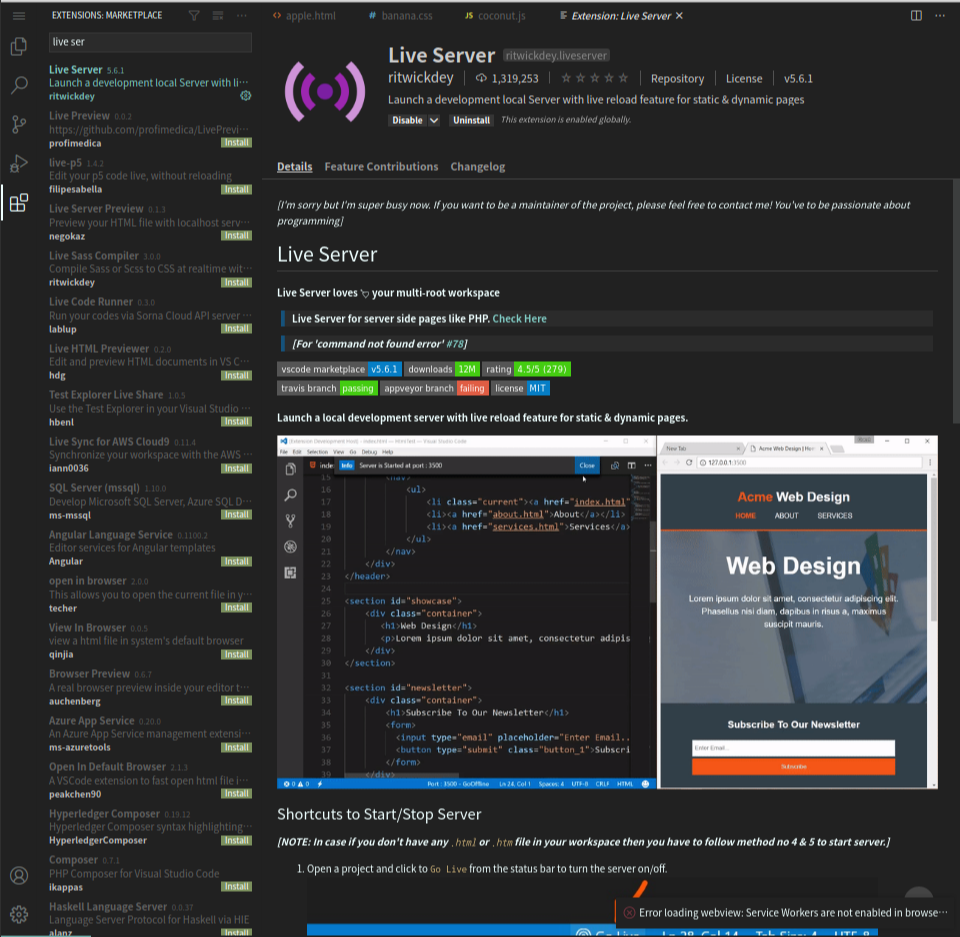Install Angular Language Service extension
The image size is (960, 937).
click(x=236, y=562)
